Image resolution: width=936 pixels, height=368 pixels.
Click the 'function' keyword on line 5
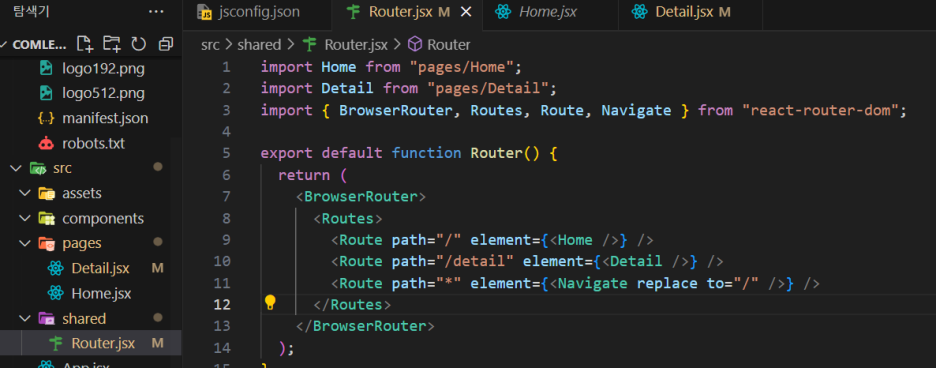coord(426,153)
